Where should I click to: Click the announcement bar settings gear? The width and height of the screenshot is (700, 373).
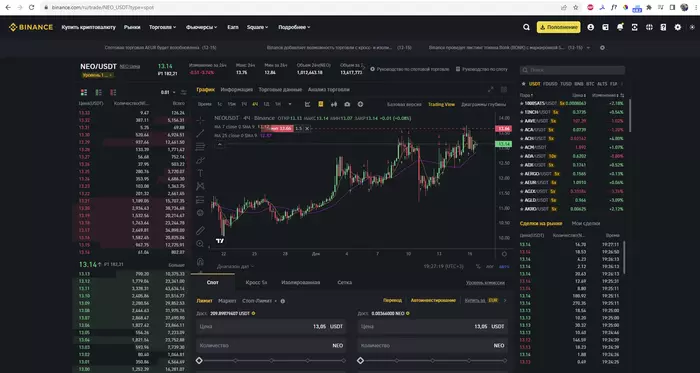602,48
